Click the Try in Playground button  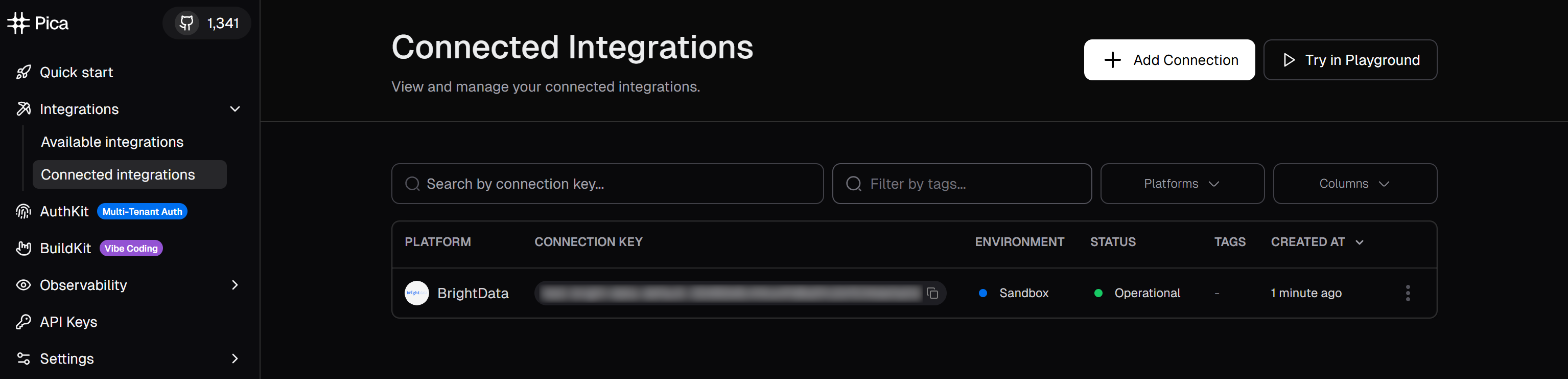pyautogui.click(x=1350, y=60)
